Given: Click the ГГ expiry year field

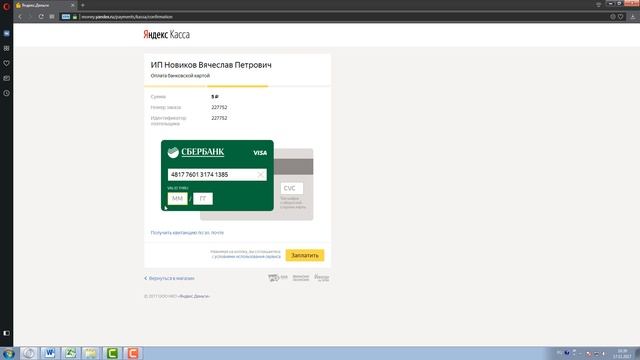Looking at the screenshot, I should coord(203,198).
